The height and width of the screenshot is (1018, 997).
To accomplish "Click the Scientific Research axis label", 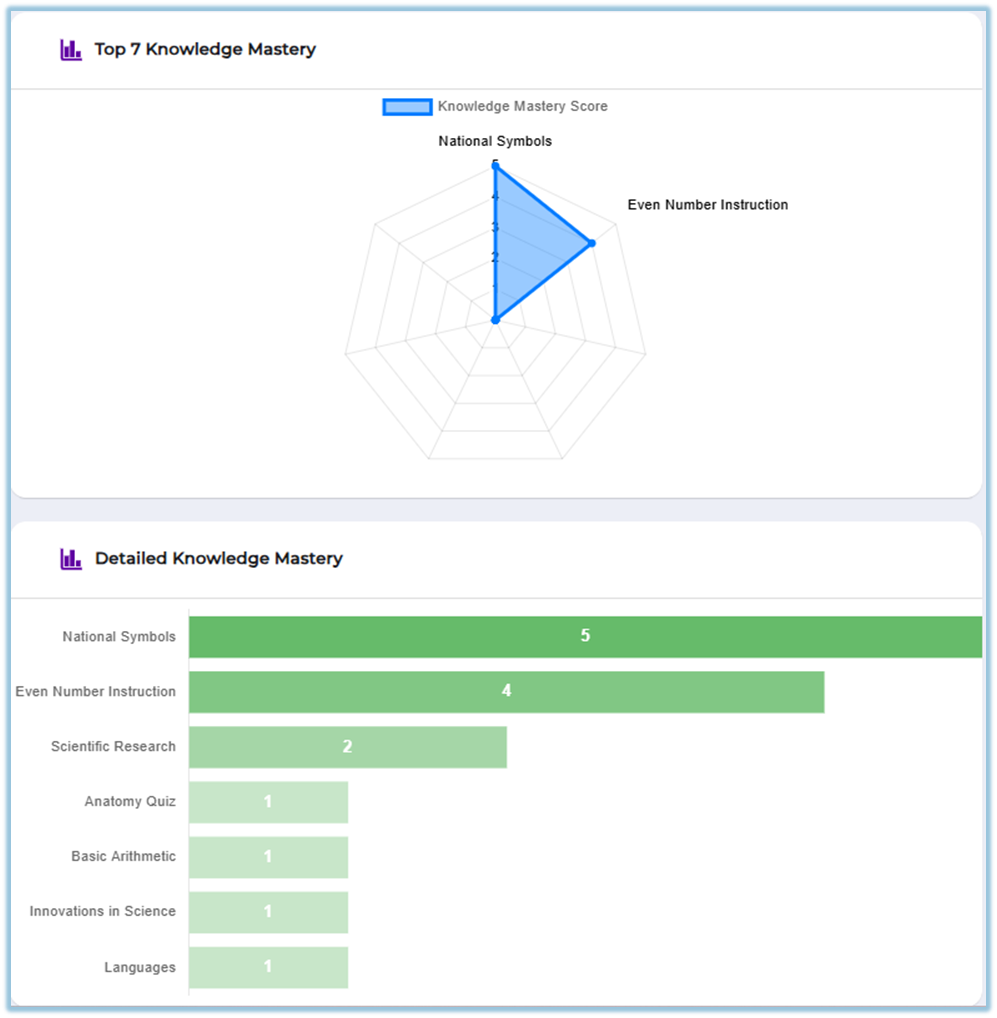I will 113,747.
